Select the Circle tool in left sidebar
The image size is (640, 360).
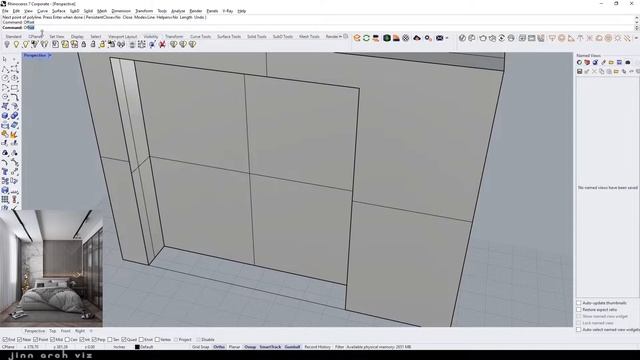point(5,78)
